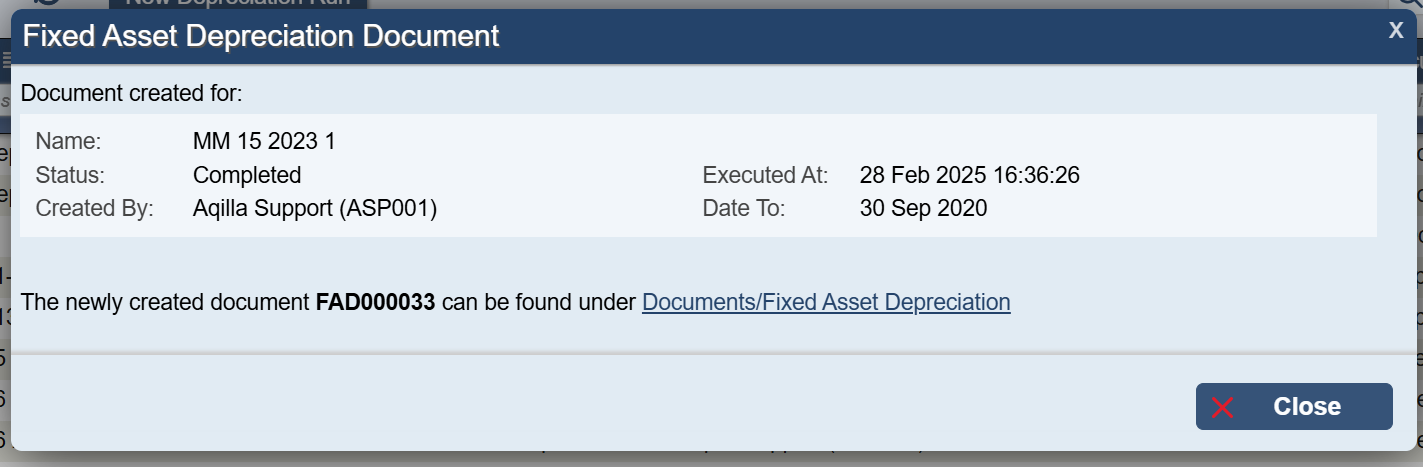The width and height of the screenshot is (1423, 467).
Task: Click the hamburger menu icon behind dialog
Action: [x=5, y=60]
